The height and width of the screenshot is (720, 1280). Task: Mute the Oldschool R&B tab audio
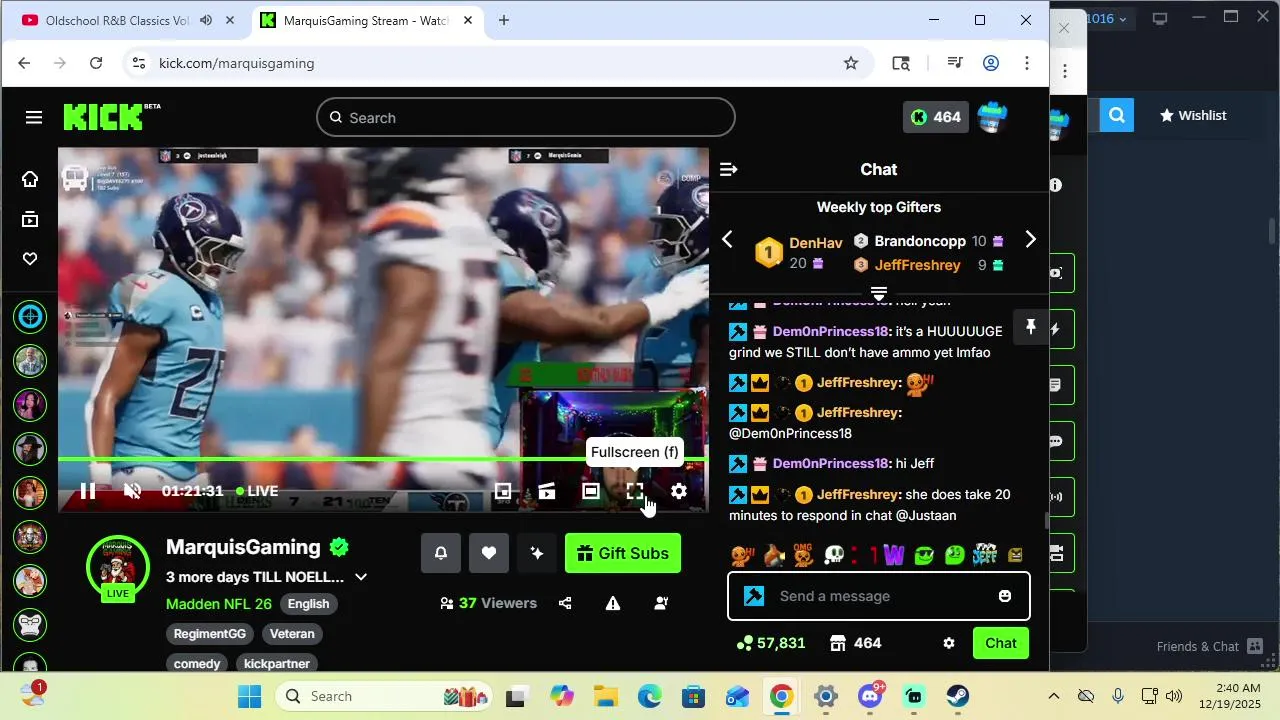pos(206,20)
